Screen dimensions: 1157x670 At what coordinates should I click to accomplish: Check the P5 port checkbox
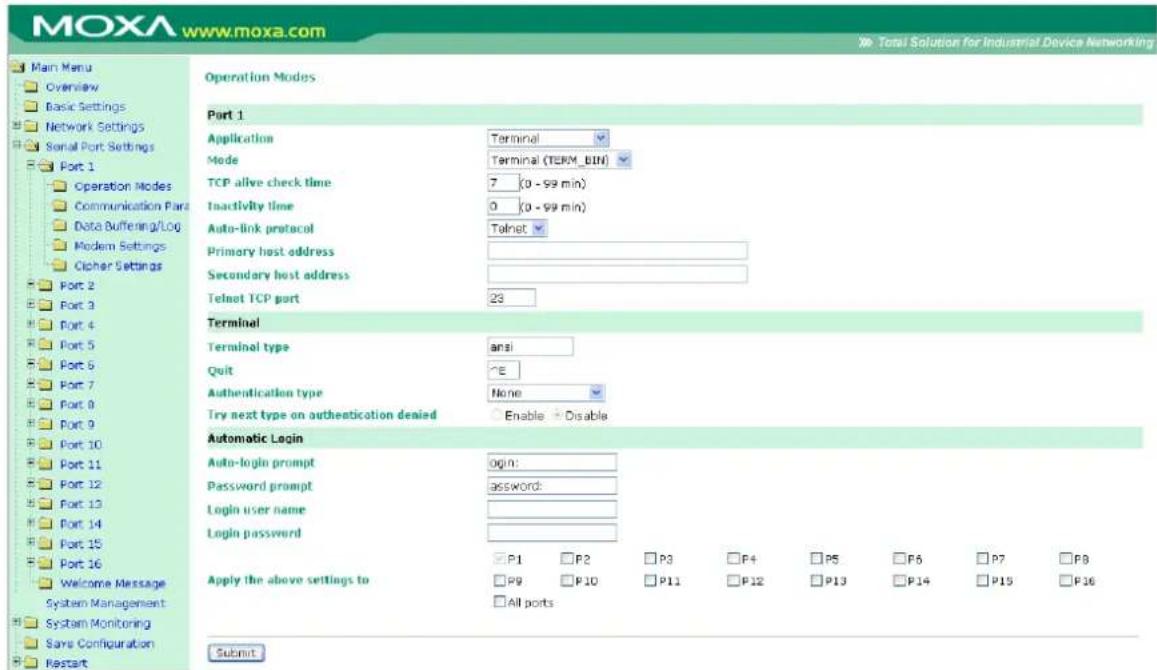816,559
